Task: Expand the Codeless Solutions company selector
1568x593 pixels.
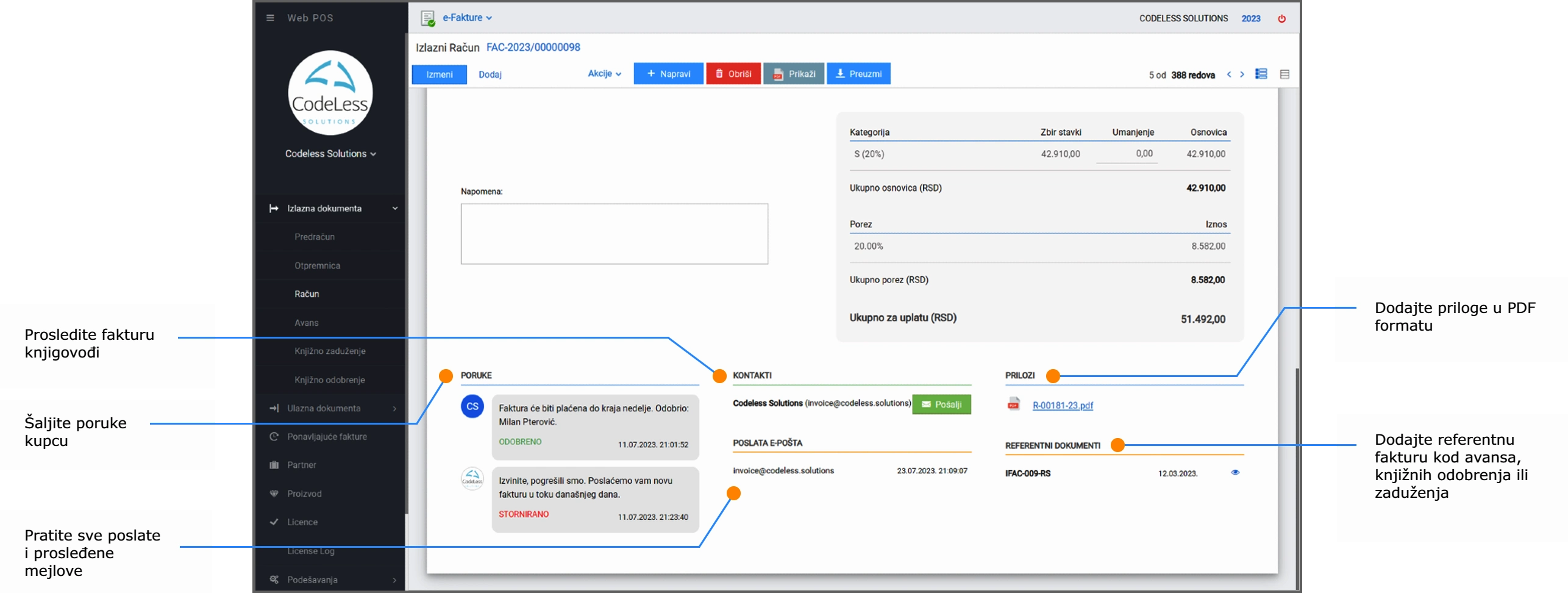Action: pyautogui.click(x=330, y=154)
